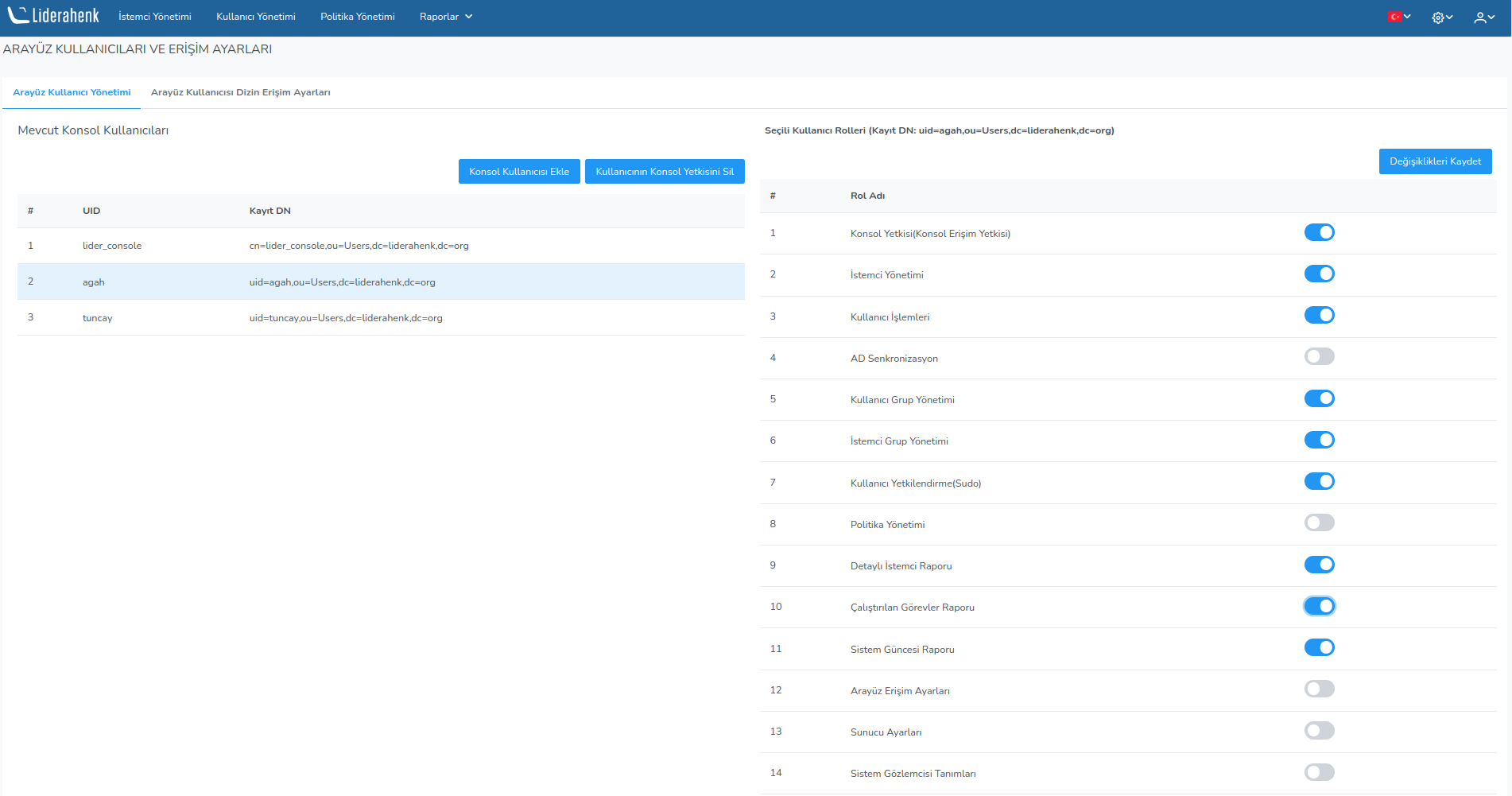The image size is (1512, 796).
Task: Click the Kayıt DN column header
Action: point(269,211)
